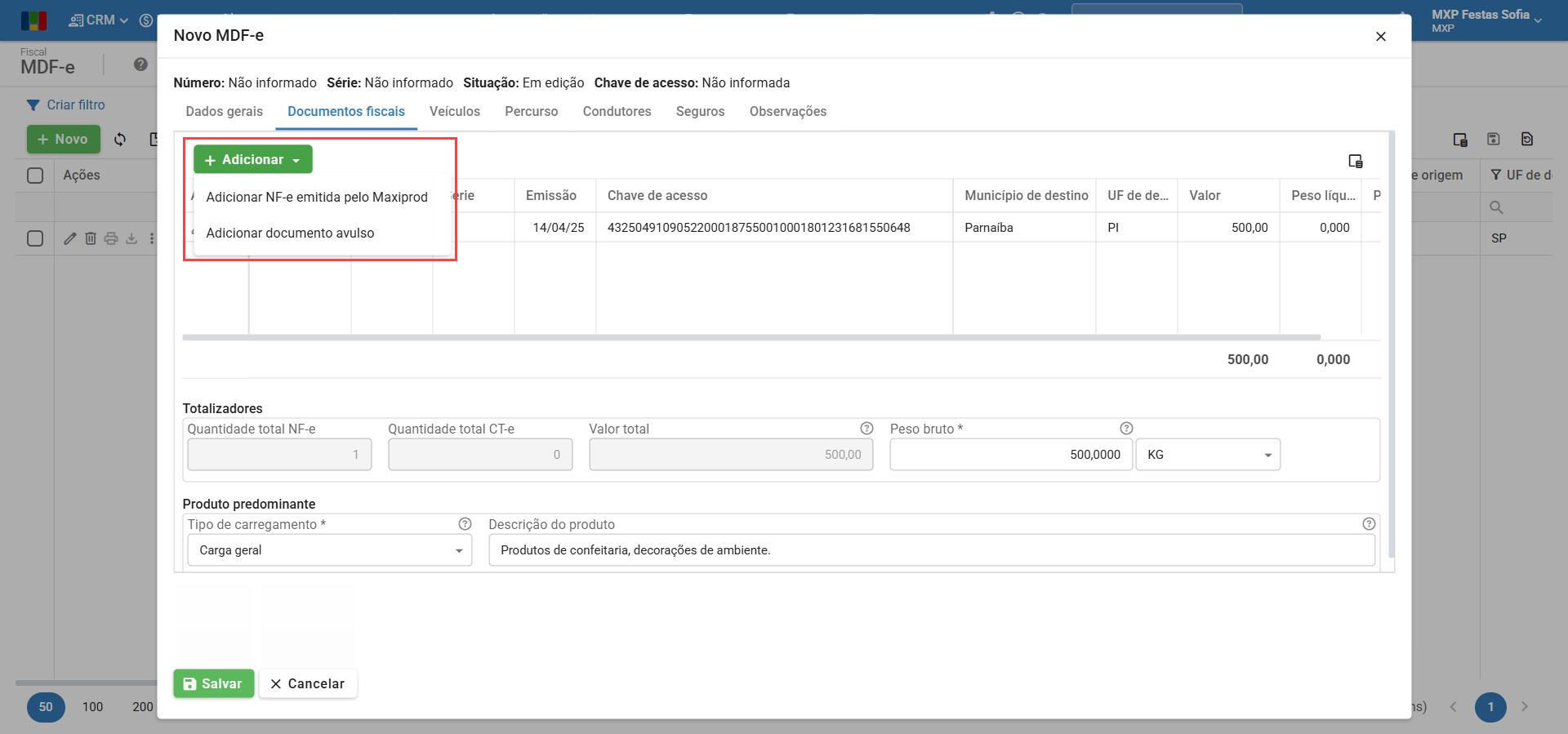Expand the CRM menu in the top bar

click(x=99, y=20)
